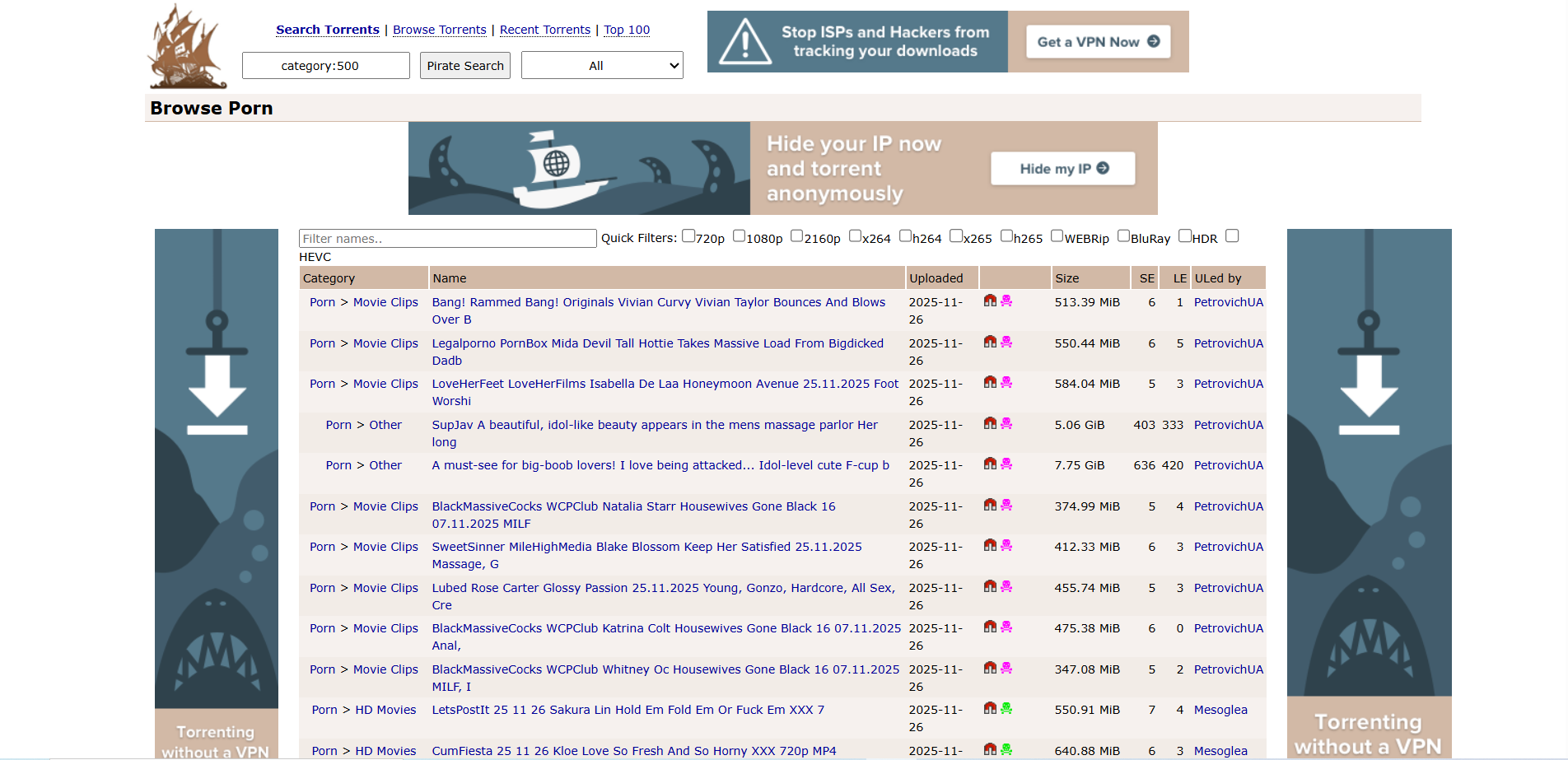Open uploader Mesoglea on 550.91 MiB row
The height and width of the screenshot is (760, 1568).
[x=1220, y=710]
